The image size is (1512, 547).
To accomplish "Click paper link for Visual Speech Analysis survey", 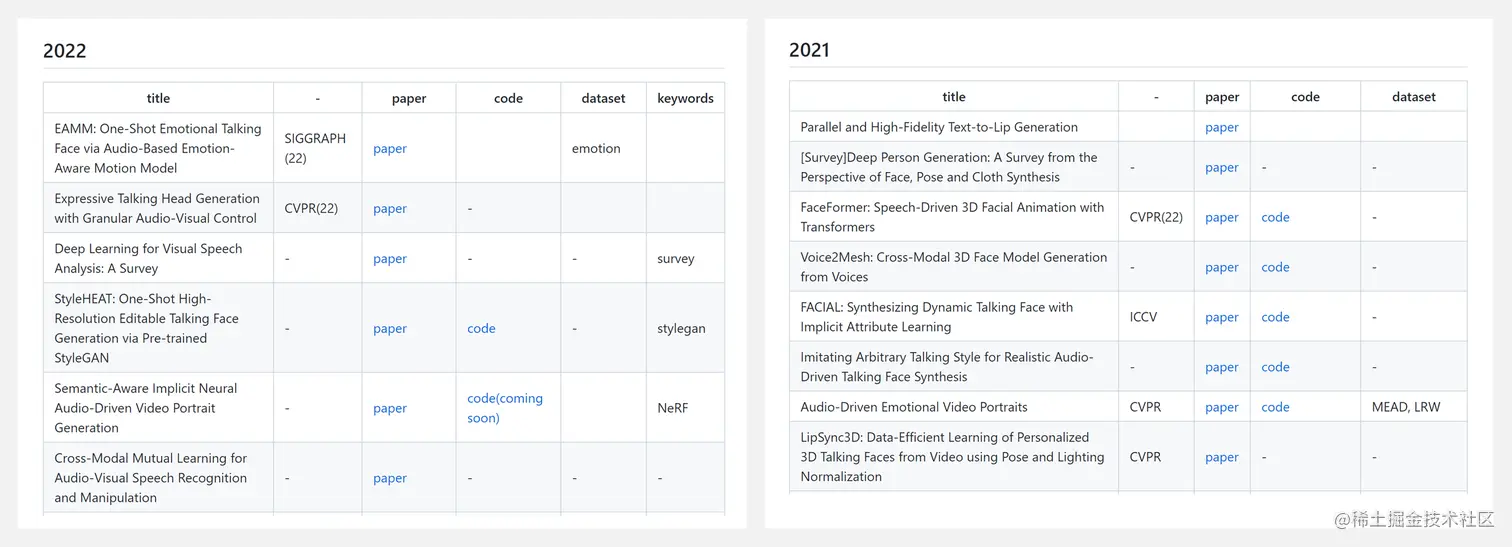I will click(x=390, y=258).
